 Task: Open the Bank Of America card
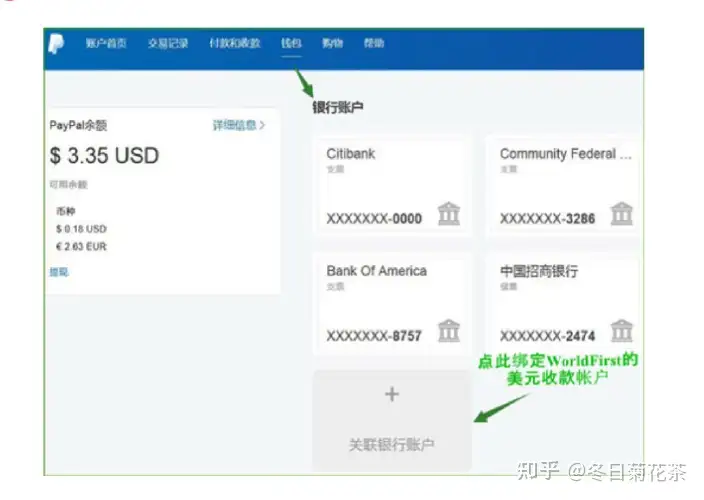click(393, 304)
